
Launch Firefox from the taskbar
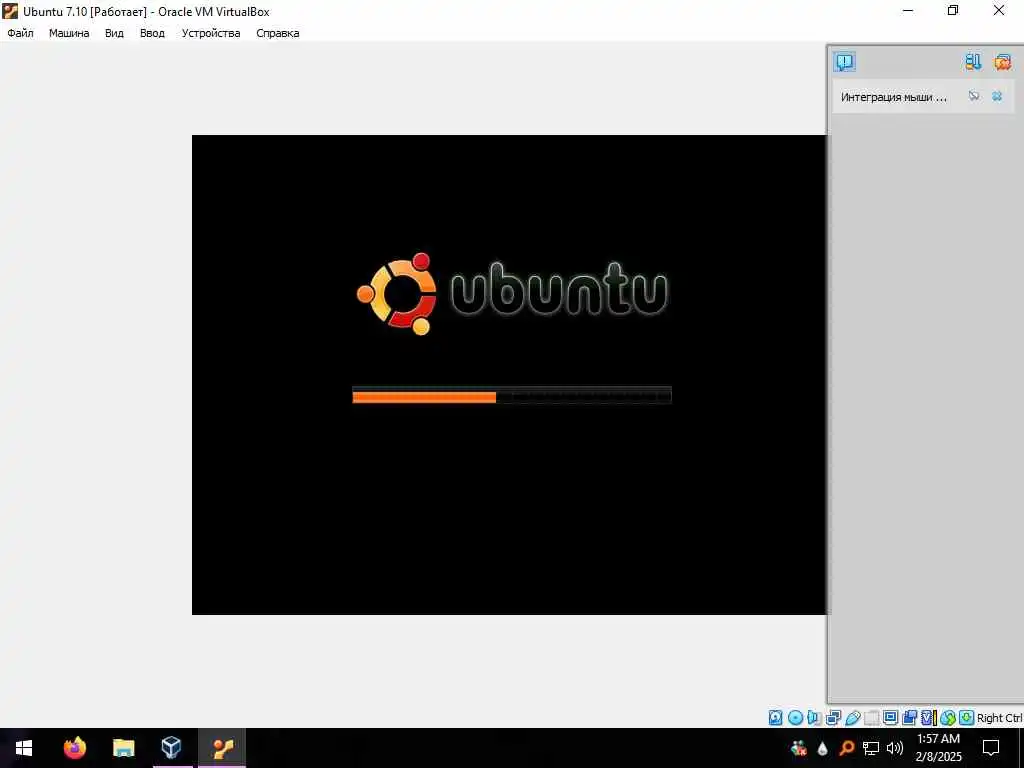[x=74, y=748]
